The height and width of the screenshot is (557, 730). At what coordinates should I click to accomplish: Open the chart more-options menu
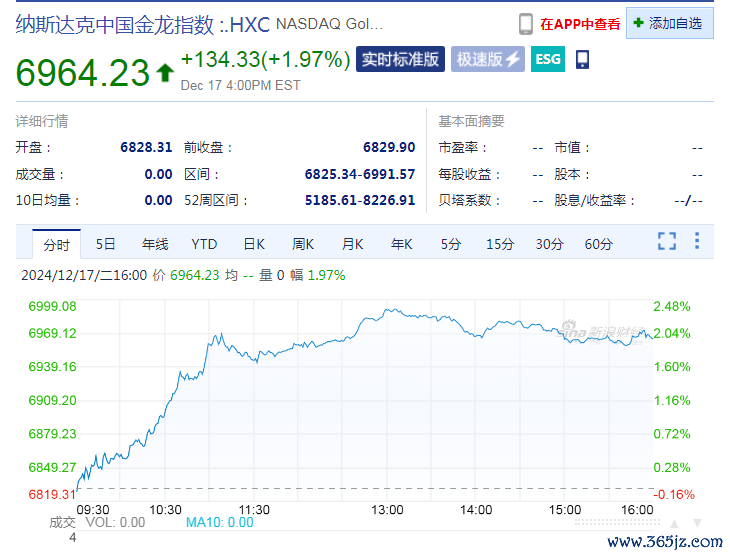point(697,241)
